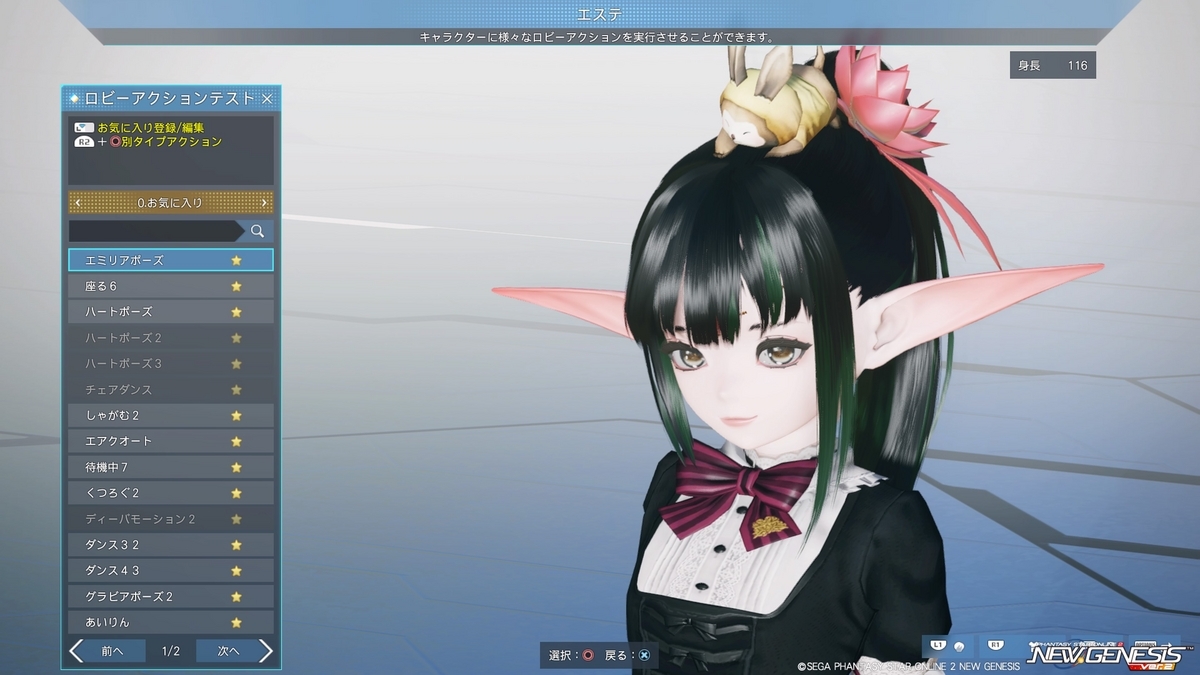Close the ロビーアクションテスト panel
Image resolution: width=1200 pixels, height=675 pixels.
tap(267, 98)
